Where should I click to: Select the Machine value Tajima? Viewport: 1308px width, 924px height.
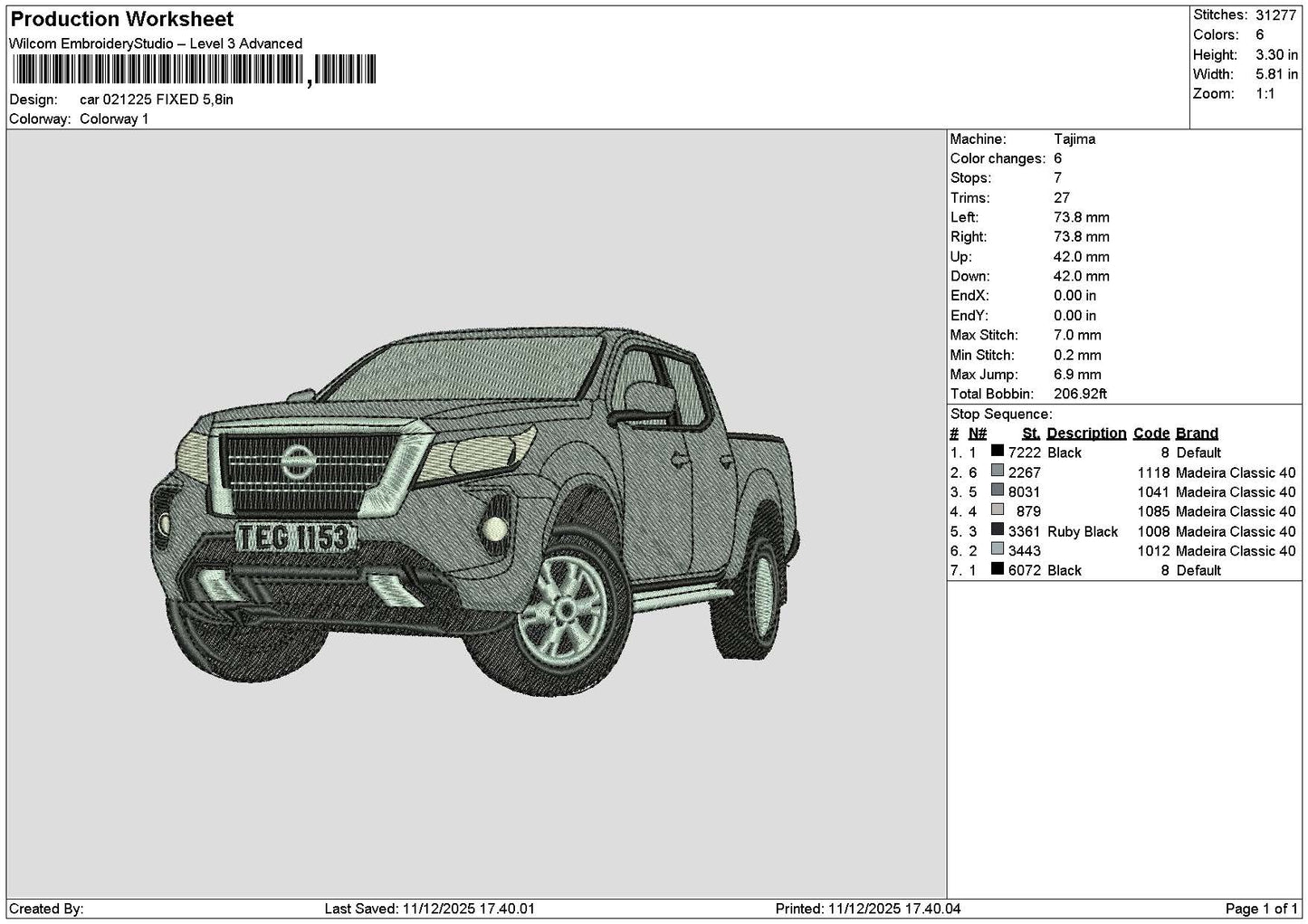1074,139
